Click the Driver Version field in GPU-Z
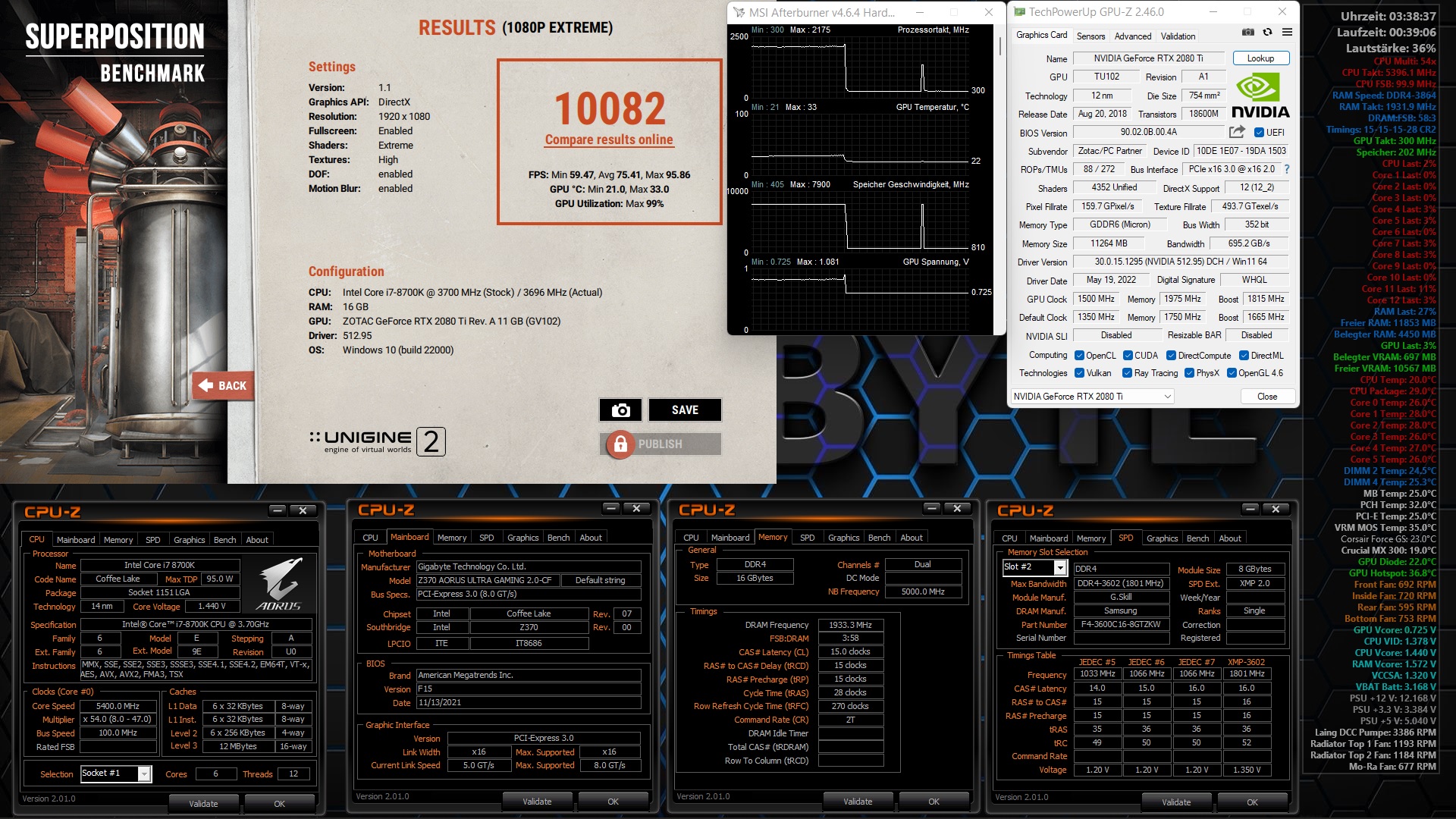The image size is (1456, 819). click(x=1180, y=262)
